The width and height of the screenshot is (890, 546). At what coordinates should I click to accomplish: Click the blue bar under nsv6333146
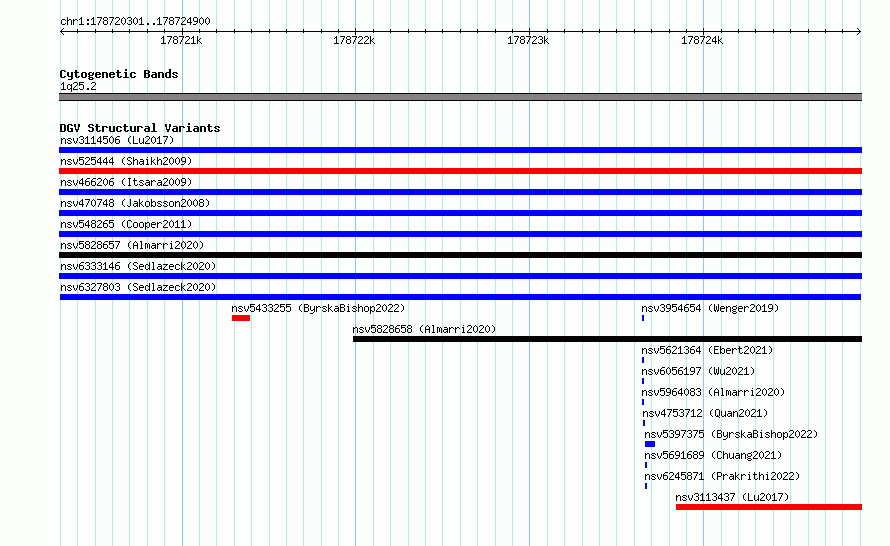tap(460, 276)
